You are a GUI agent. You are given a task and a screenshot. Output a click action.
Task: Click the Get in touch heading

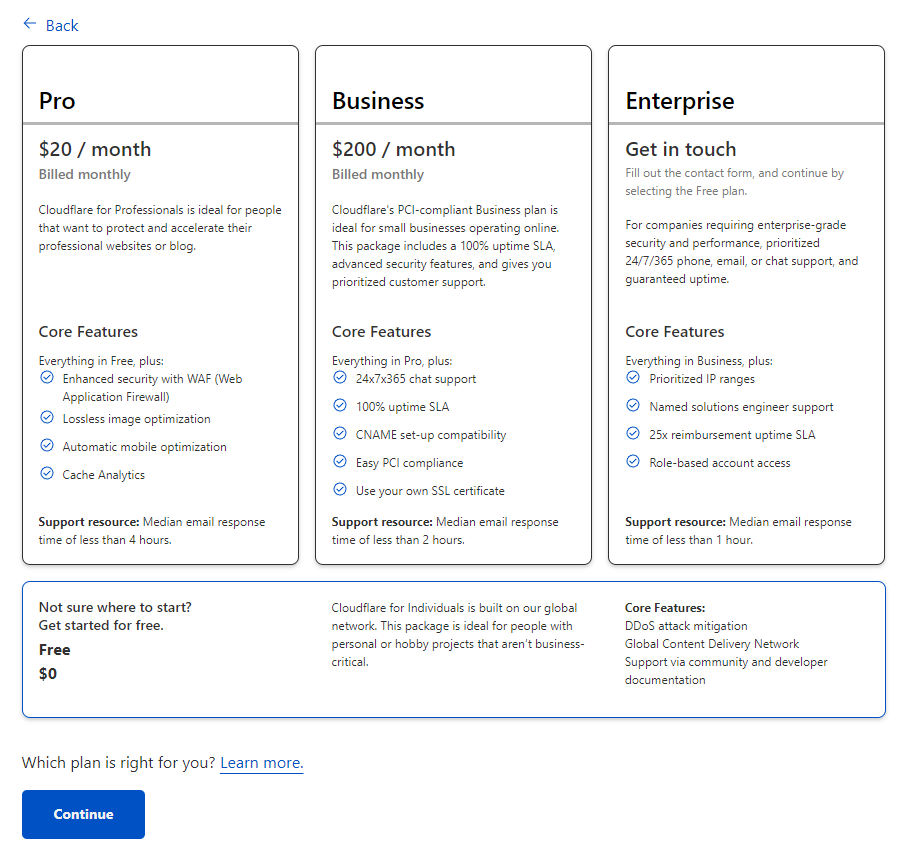pyautogui.click(x=681, y=149)
